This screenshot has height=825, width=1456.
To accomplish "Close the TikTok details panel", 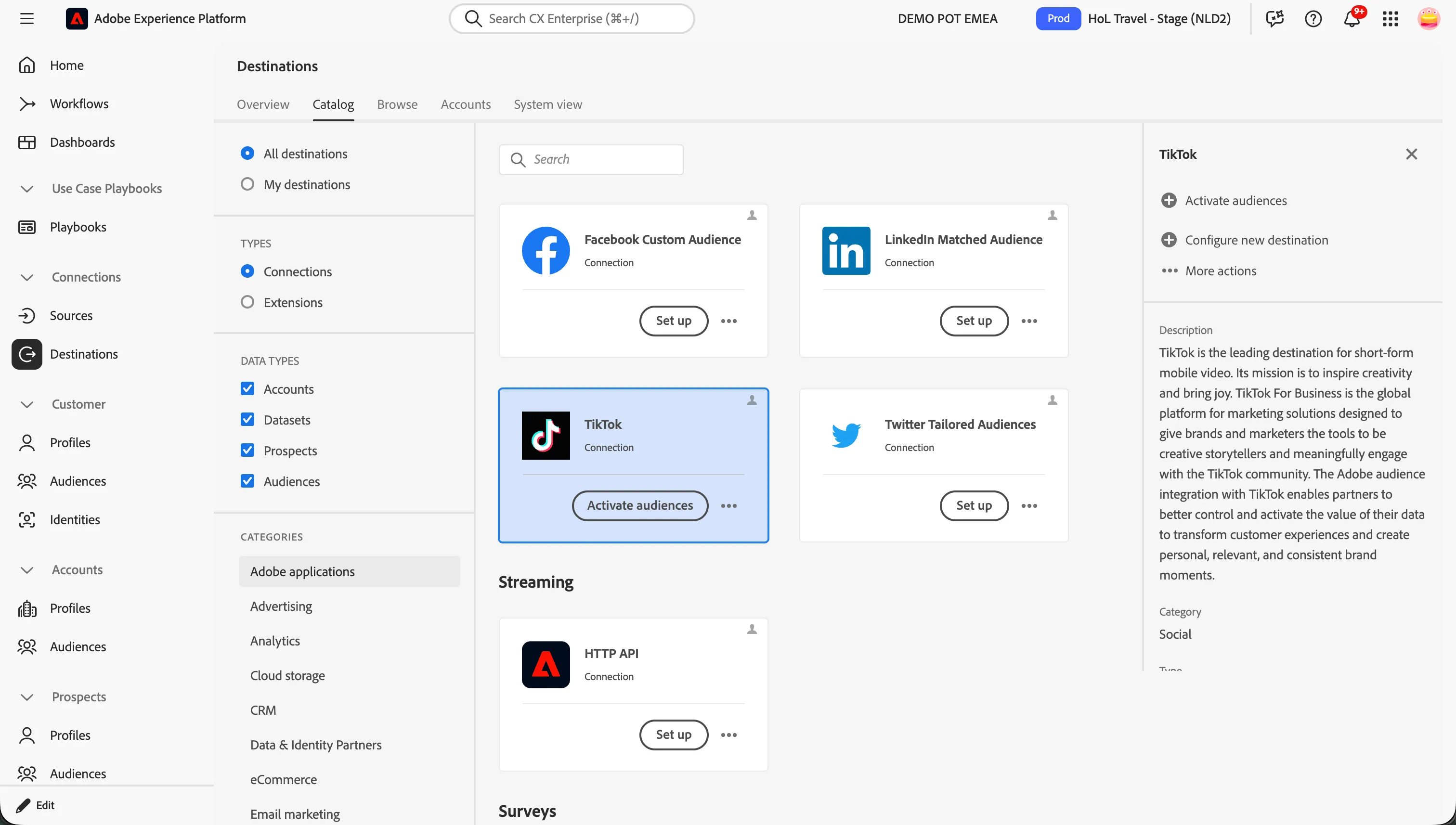I will tap(1411, 154).
